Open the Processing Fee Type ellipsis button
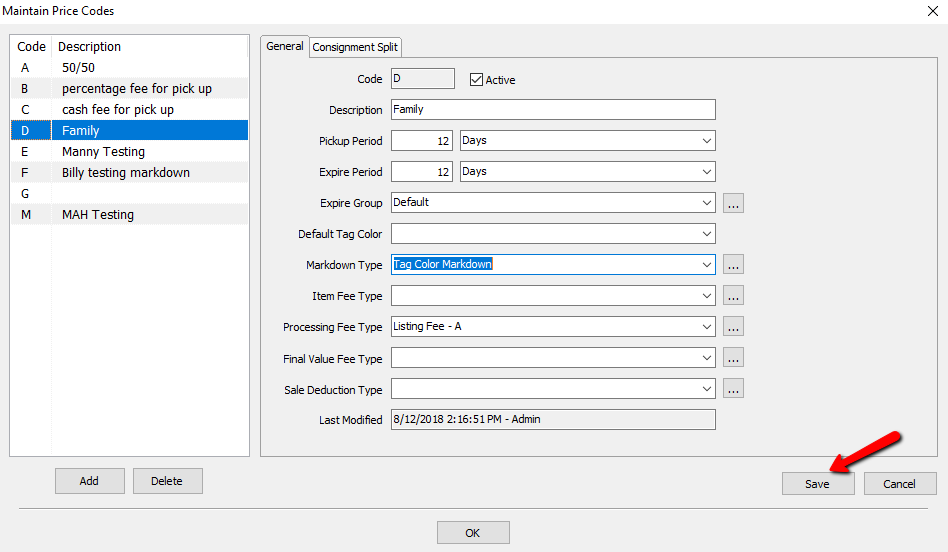The image size is (948, 552). click(733, 326)
